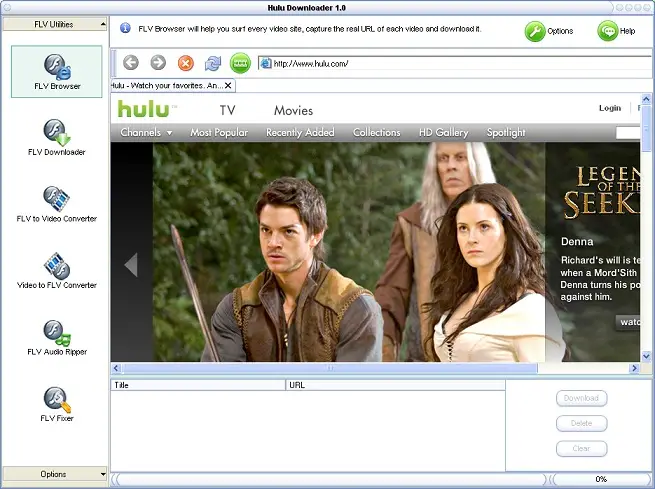Launch FLV to Video Converter
The height and width of the screenshot is (489, 655).
coord(57,204)
